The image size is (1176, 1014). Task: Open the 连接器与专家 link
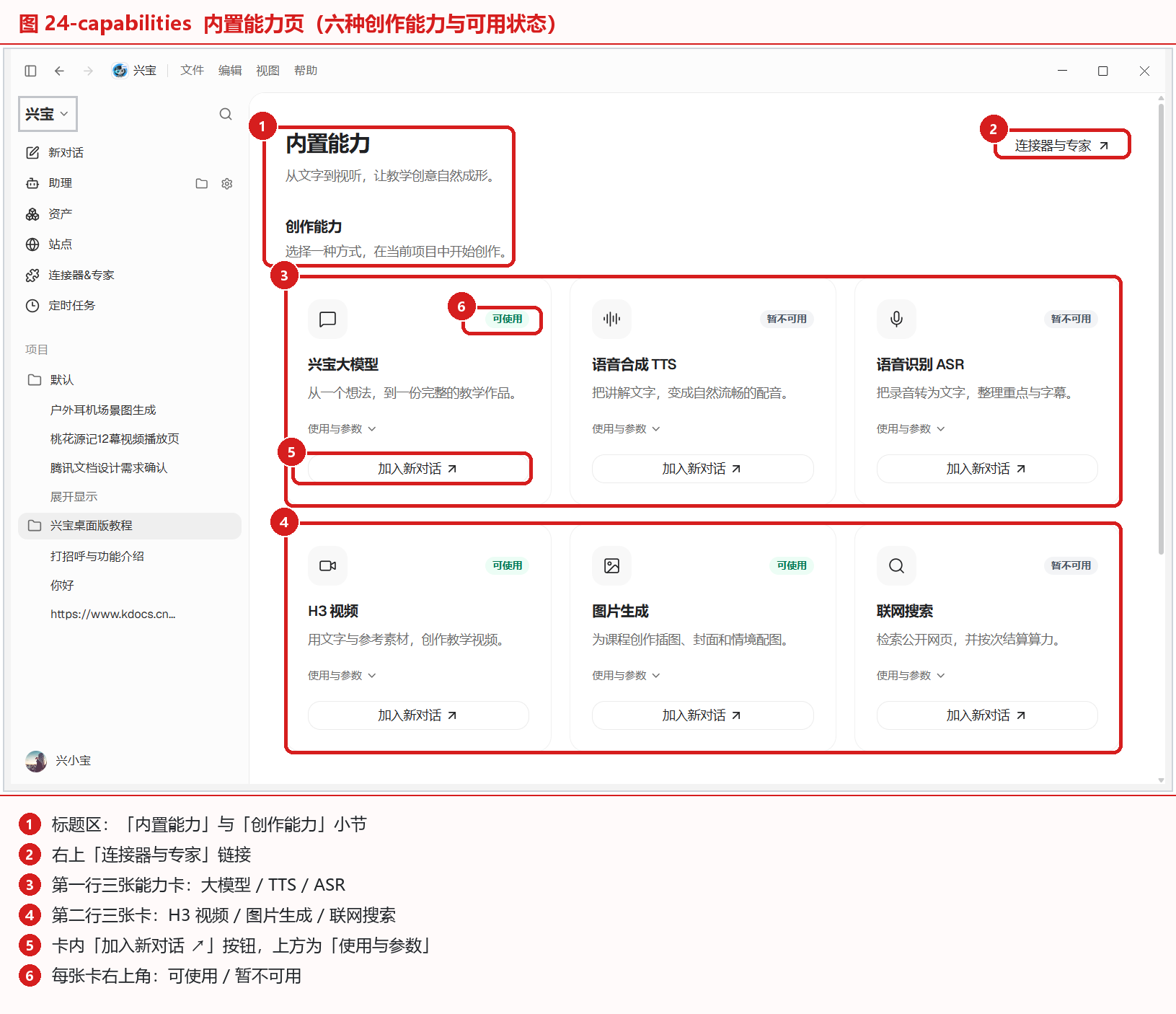point(1061,146)
